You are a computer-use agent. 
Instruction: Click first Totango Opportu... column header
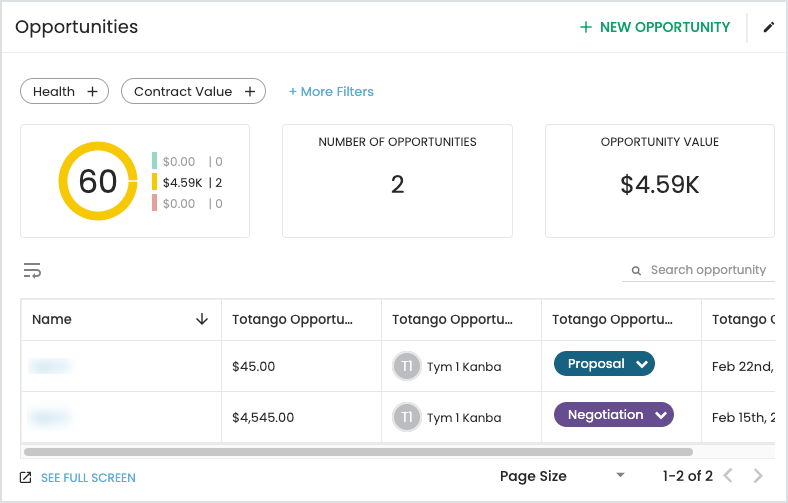(x=302, y=320)
